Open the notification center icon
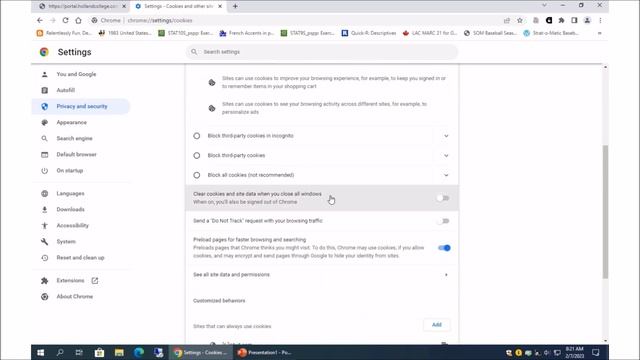The width and height of the screenshot is (640, 360). 596,353
